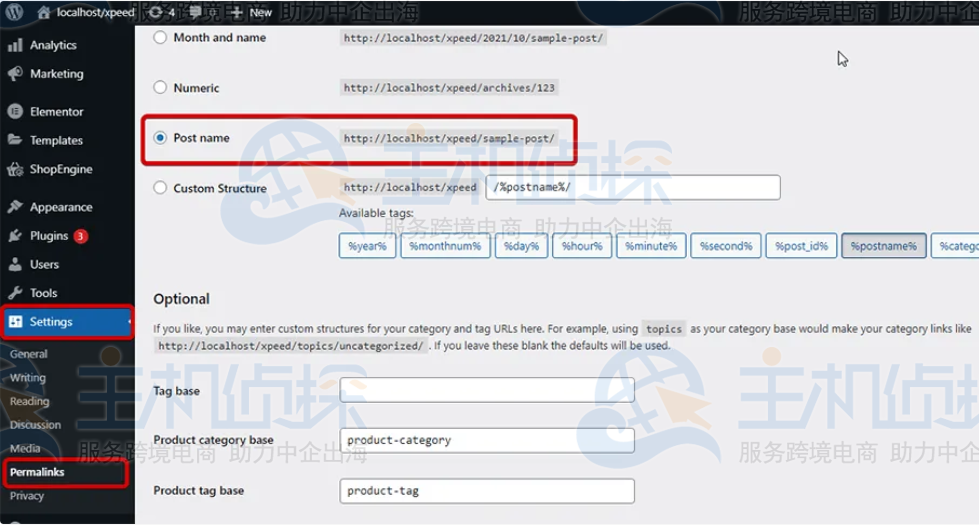Select the Numeric permalink option
The width and height of the screenshot is (979, 525).
pos(160,87)
